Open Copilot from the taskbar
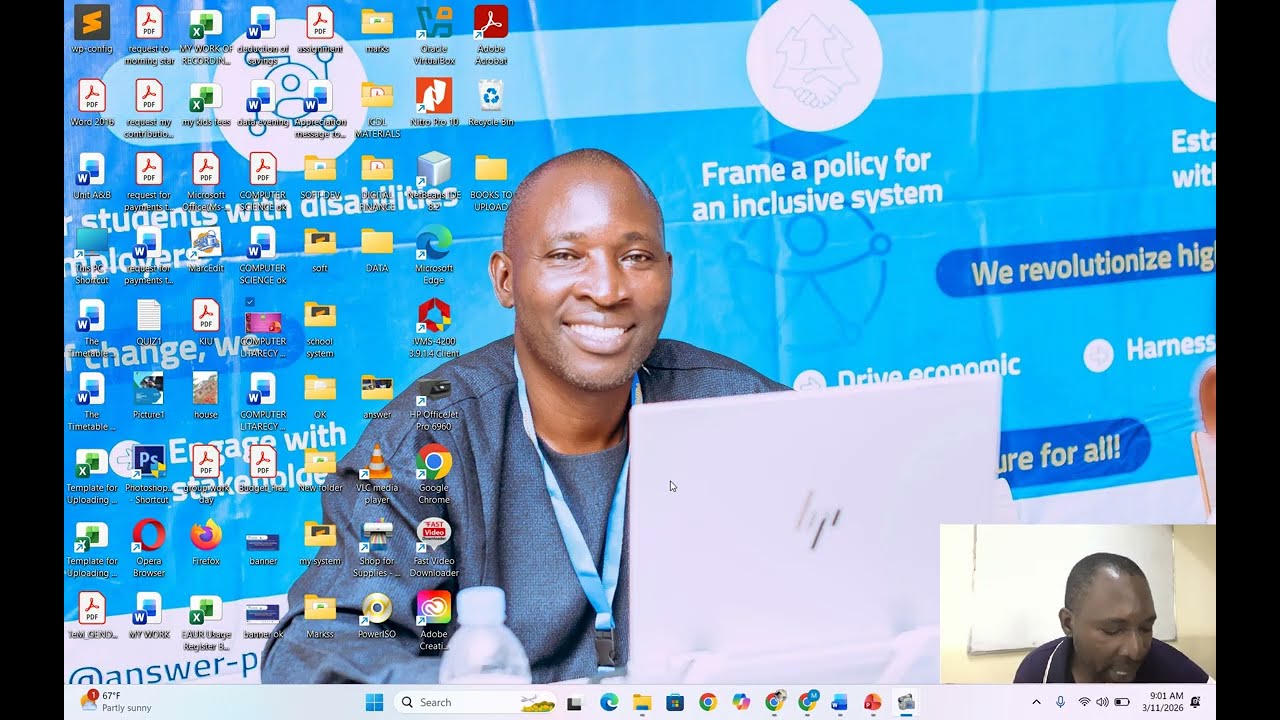1280x720 pixels. click(741, 702)
